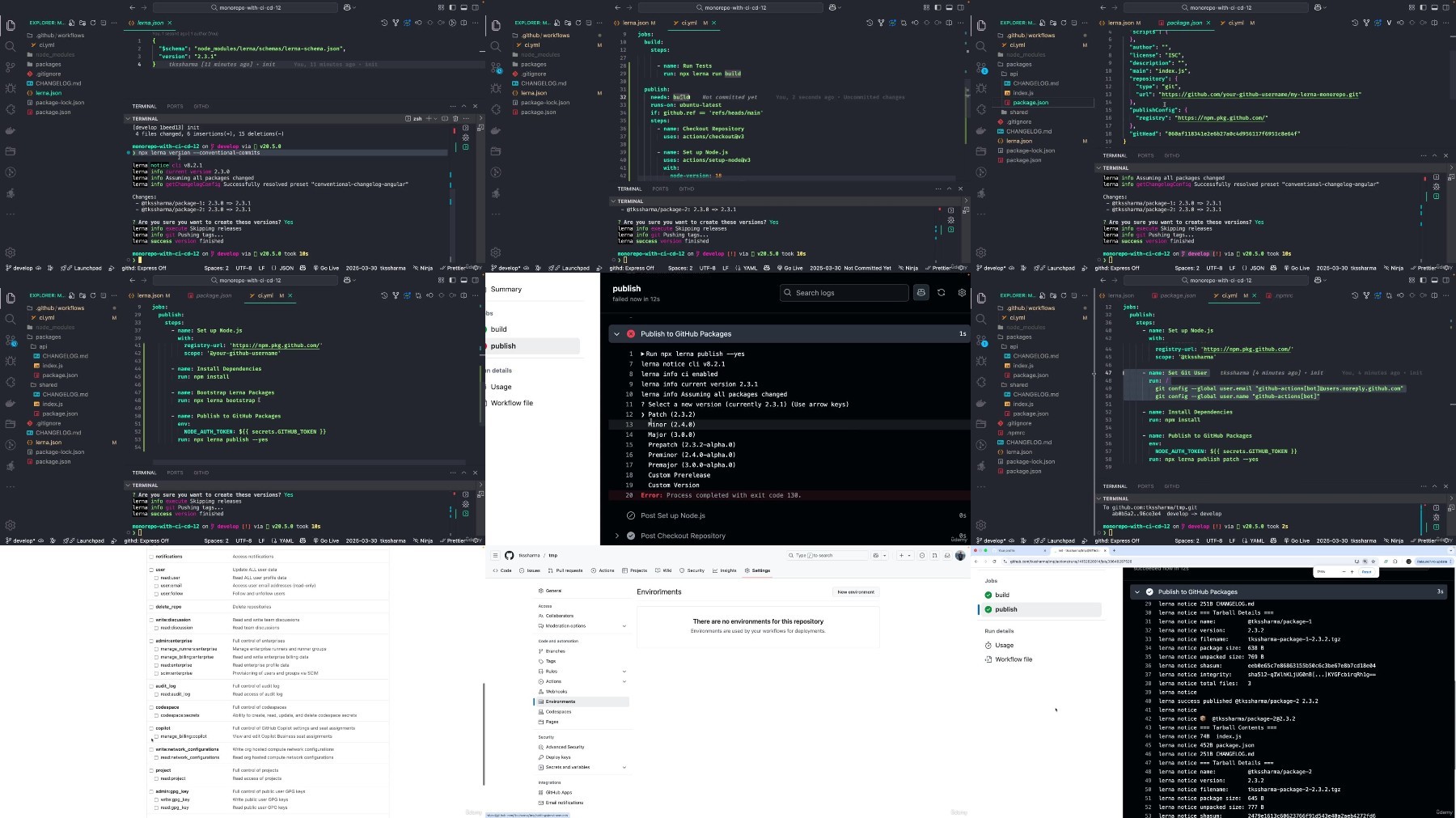The image size is (1456, 818).
Task: Collapse folders icon in lerna.json window explorer
Action: (x=103, y=23)
